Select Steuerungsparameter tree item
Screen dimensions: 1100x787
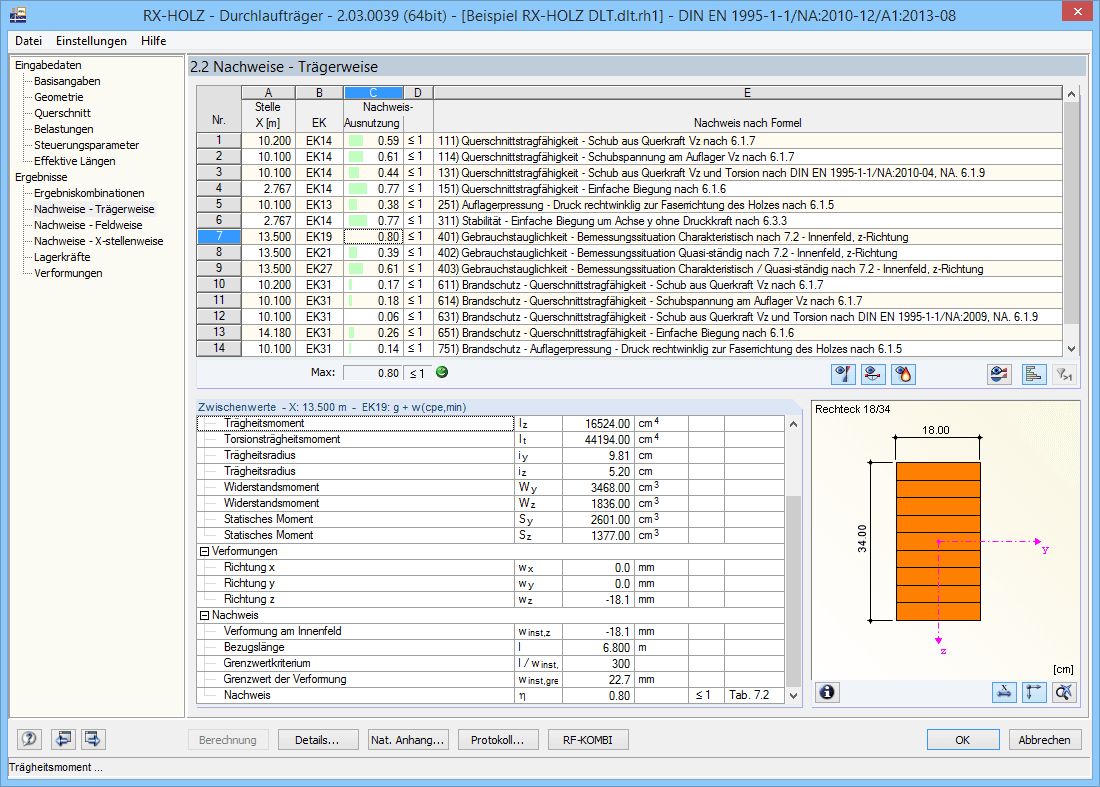[86, 145]
